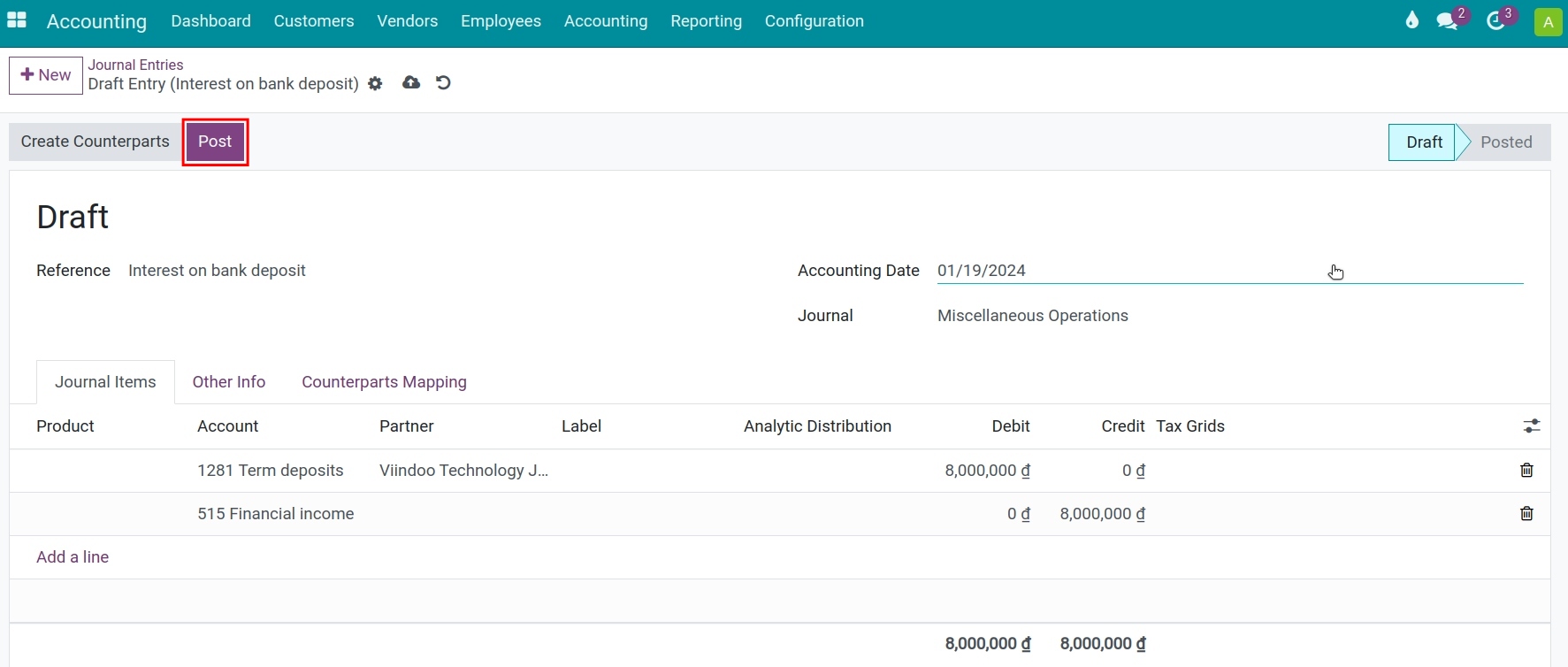The image size is (1568, 667).
Task: Delete the 1281 Term deposits line
Action: 1526,470
